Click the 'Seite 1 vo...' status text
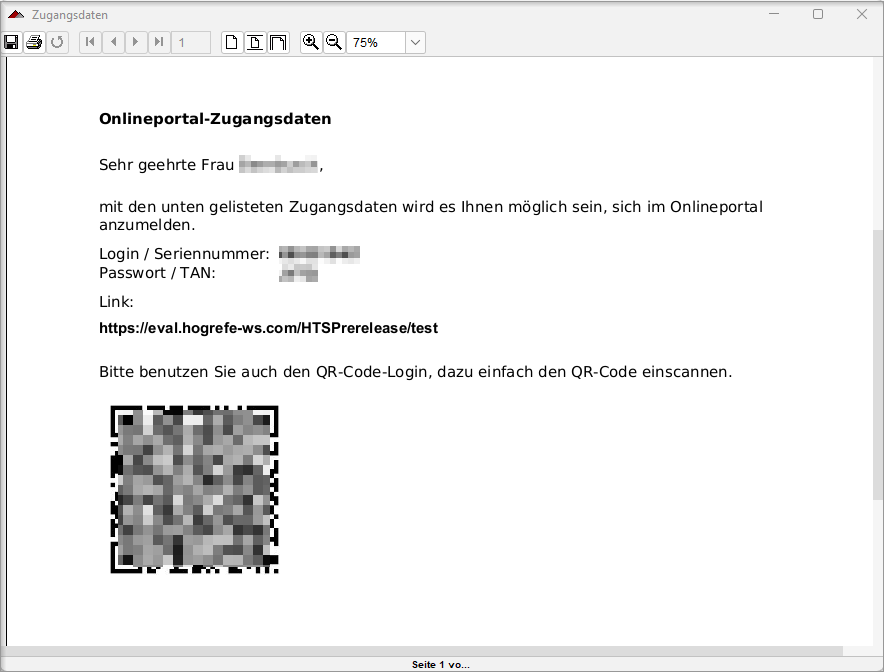 [x=441, y=665]
